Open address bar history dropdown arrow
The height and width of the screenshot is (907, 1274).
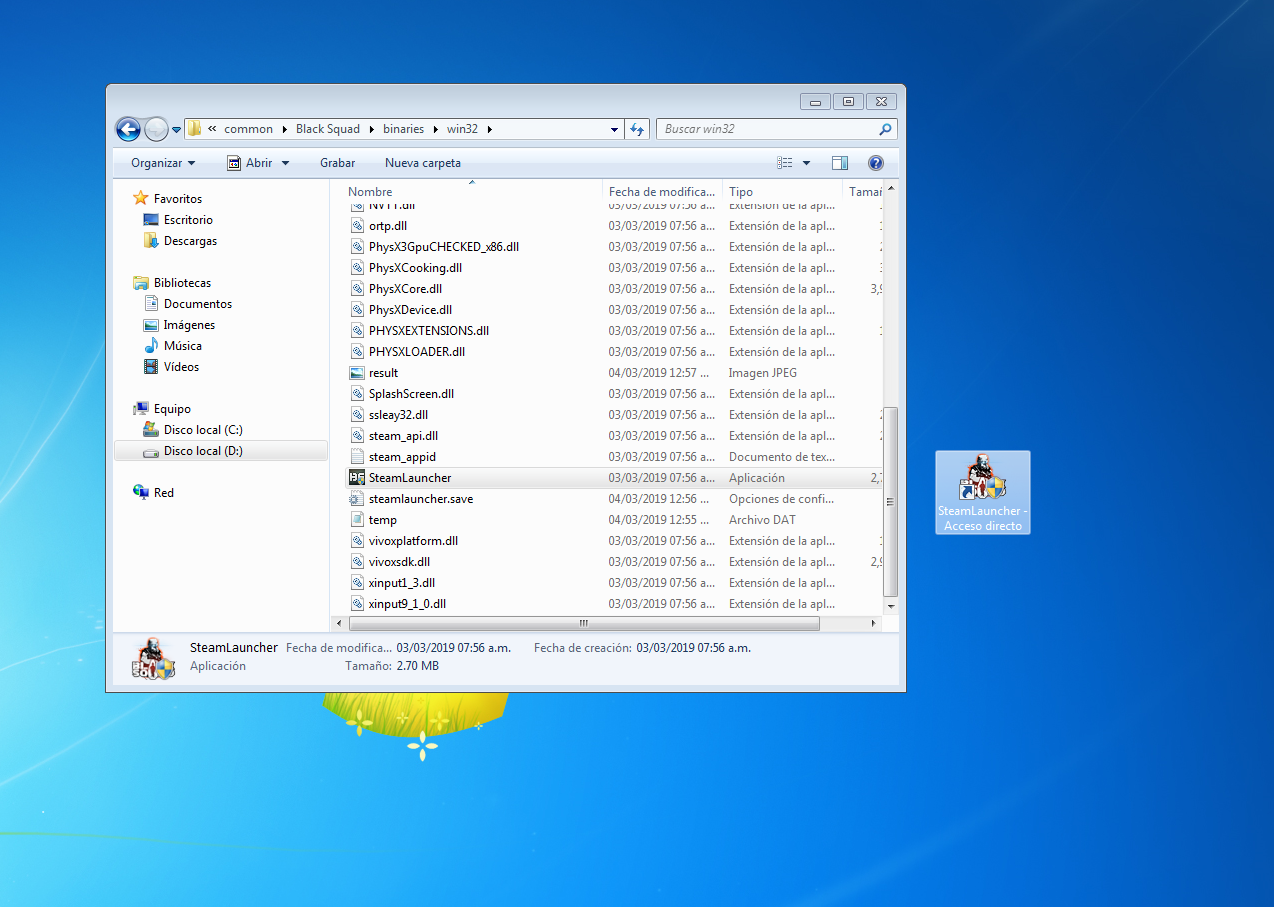point(615,129)
